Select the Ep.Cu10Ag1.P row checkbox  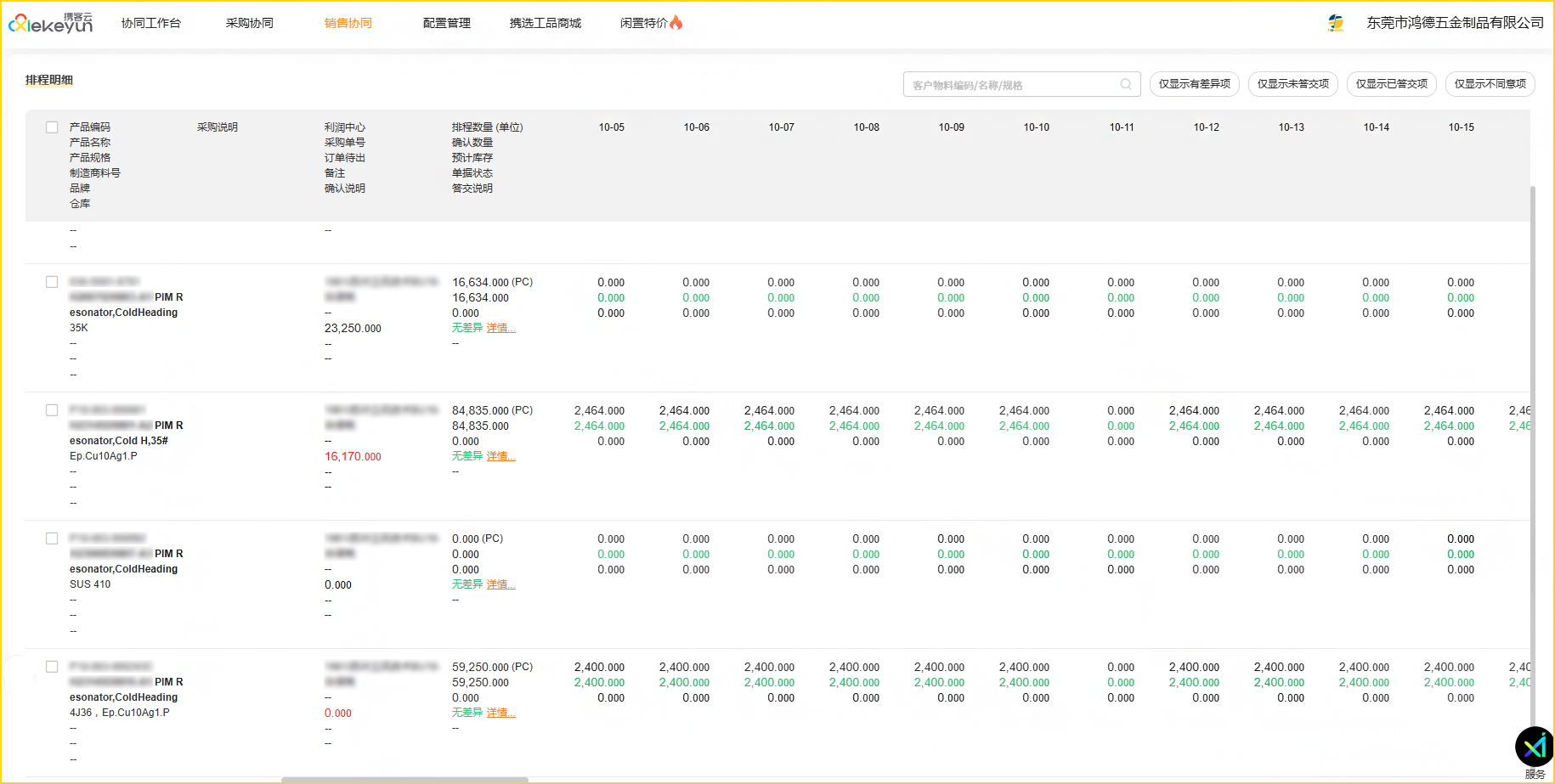(x=52, y=410)
